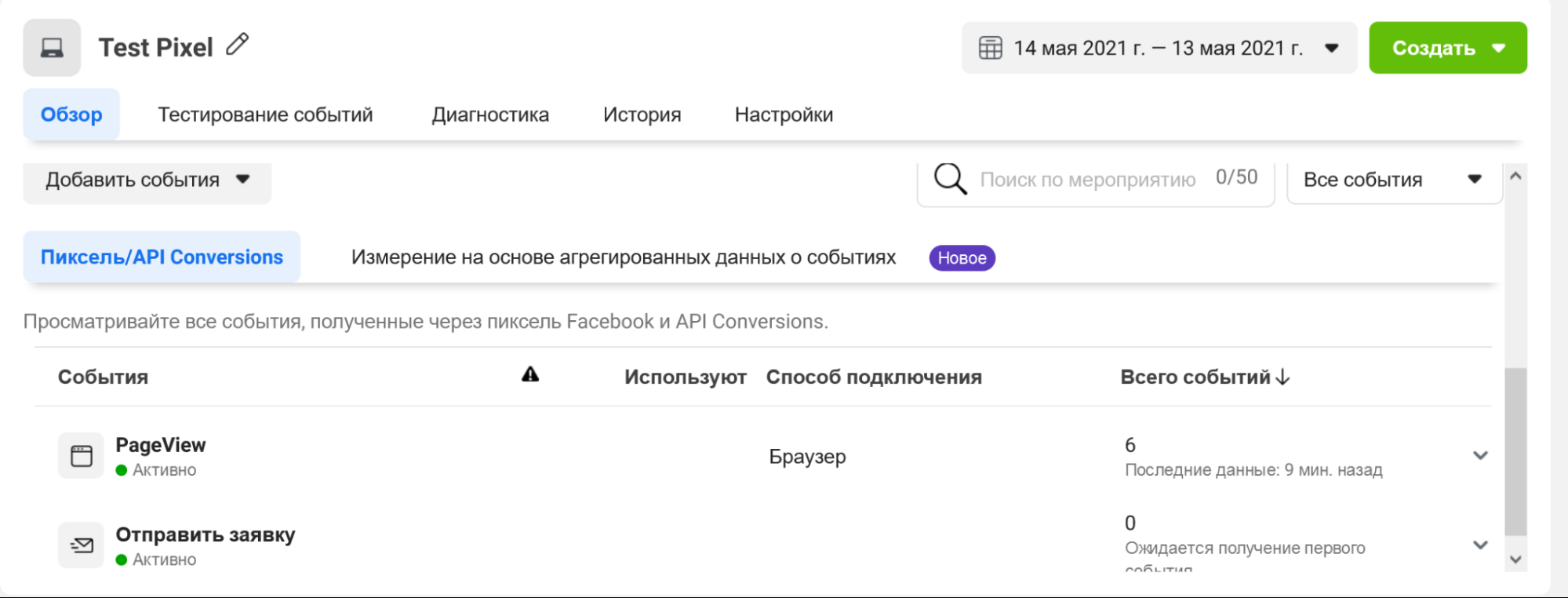Click the Всего событий column header
This screenshot has height=598, width=1568.
[1195, 377]
